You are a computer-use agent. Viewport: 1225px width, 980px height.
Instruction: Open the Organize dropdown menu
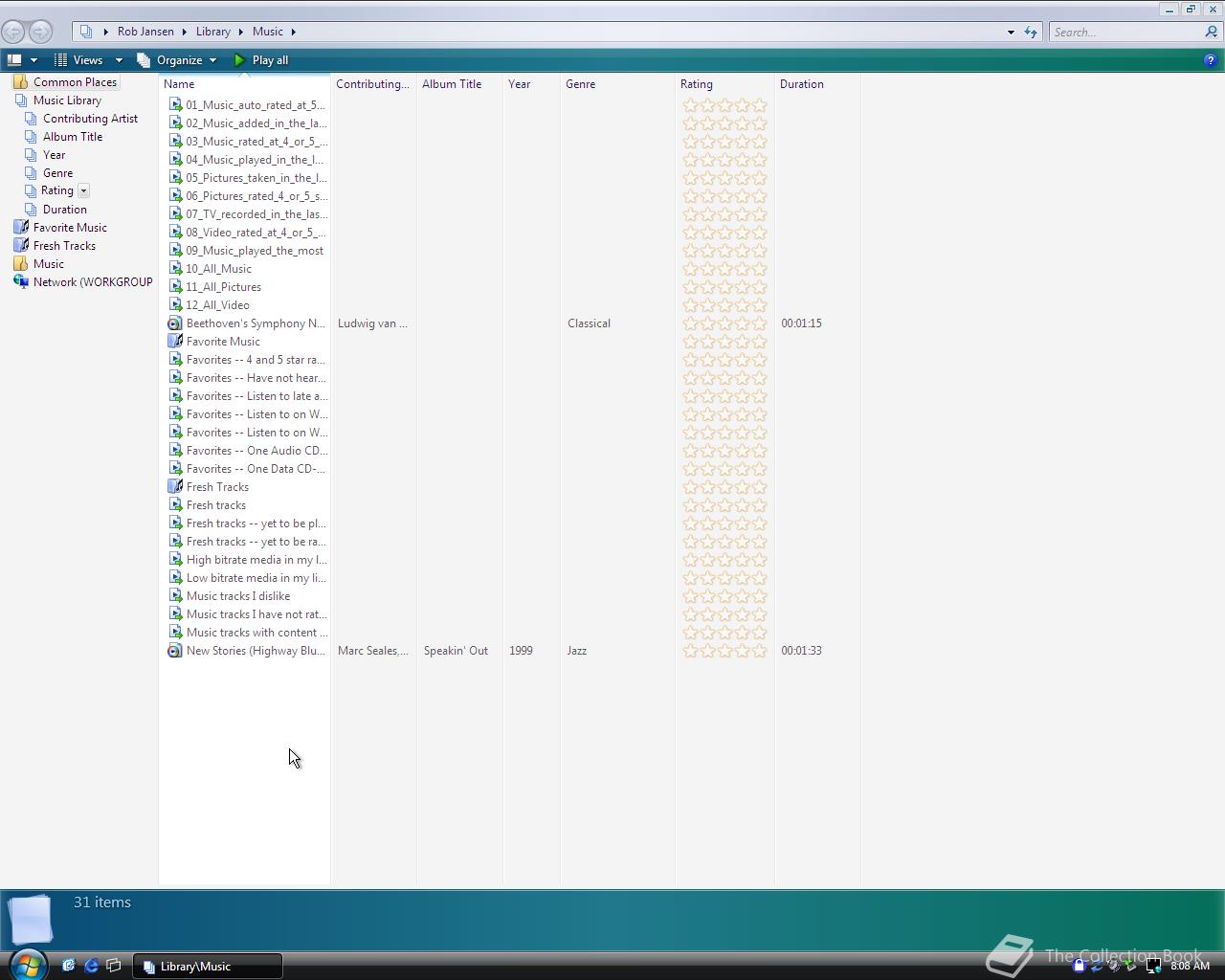178,60
